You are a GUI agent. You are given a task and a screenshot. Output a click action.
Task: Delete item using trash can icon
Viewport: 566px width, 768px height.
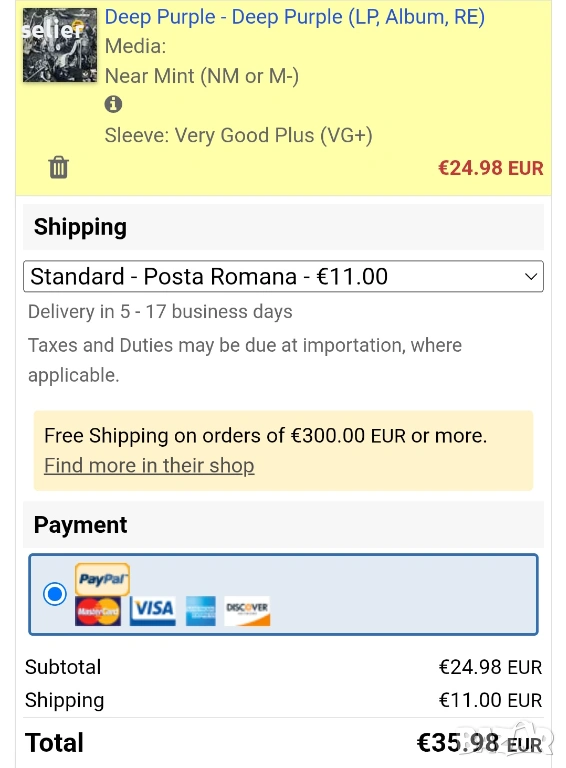coord(58,168)
